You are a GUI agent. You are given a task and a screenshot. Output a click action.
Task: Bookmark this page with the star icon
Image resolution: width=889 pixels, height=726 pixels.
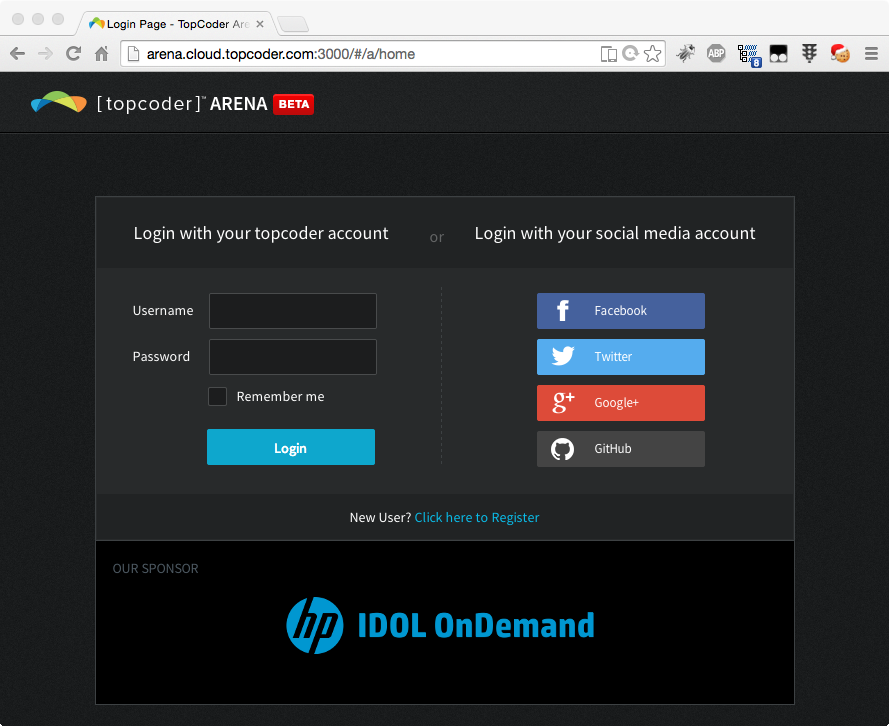pyautogui.click(x=653, y=54)
